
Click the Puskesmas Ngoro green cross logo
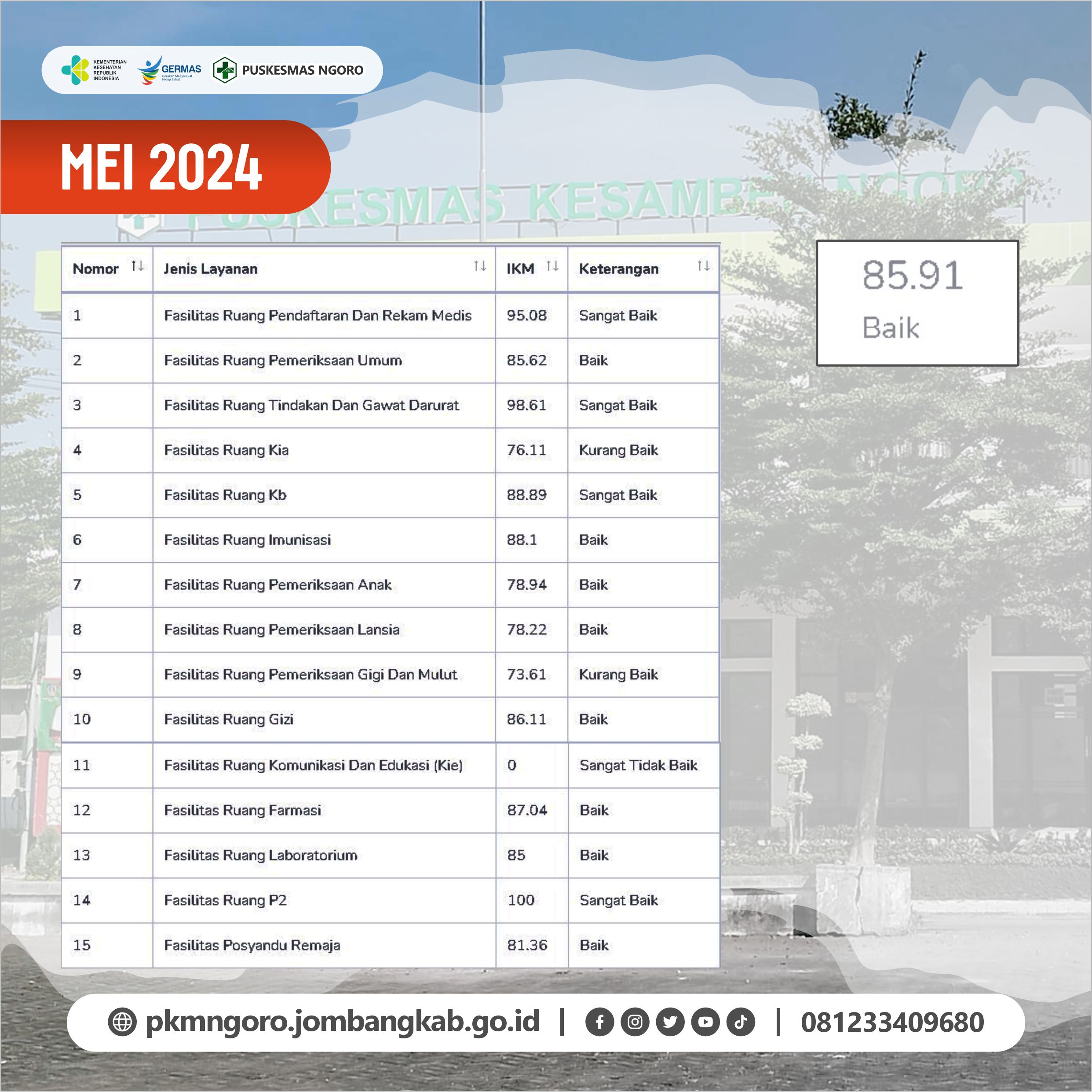[x=224, y=70]
